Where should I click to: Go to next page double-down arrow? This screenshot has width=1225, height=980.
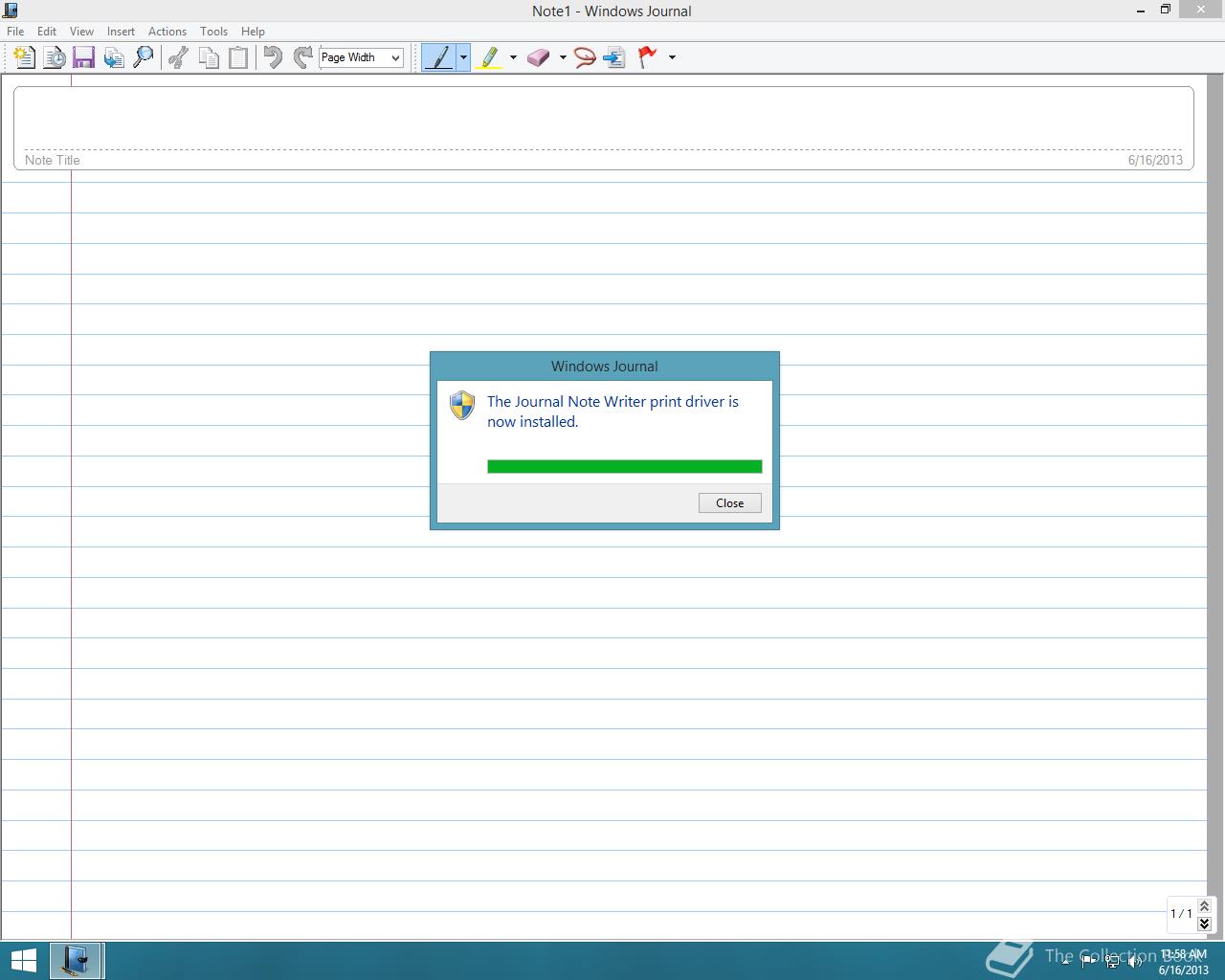[x=1204, y=924]
